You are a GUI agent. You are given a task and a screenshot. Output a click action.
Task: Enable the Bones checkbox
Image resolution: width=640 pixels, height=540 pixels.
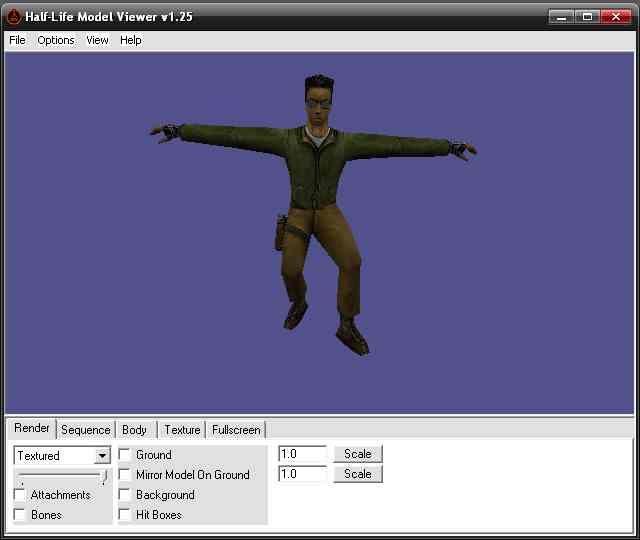(19, 514)
